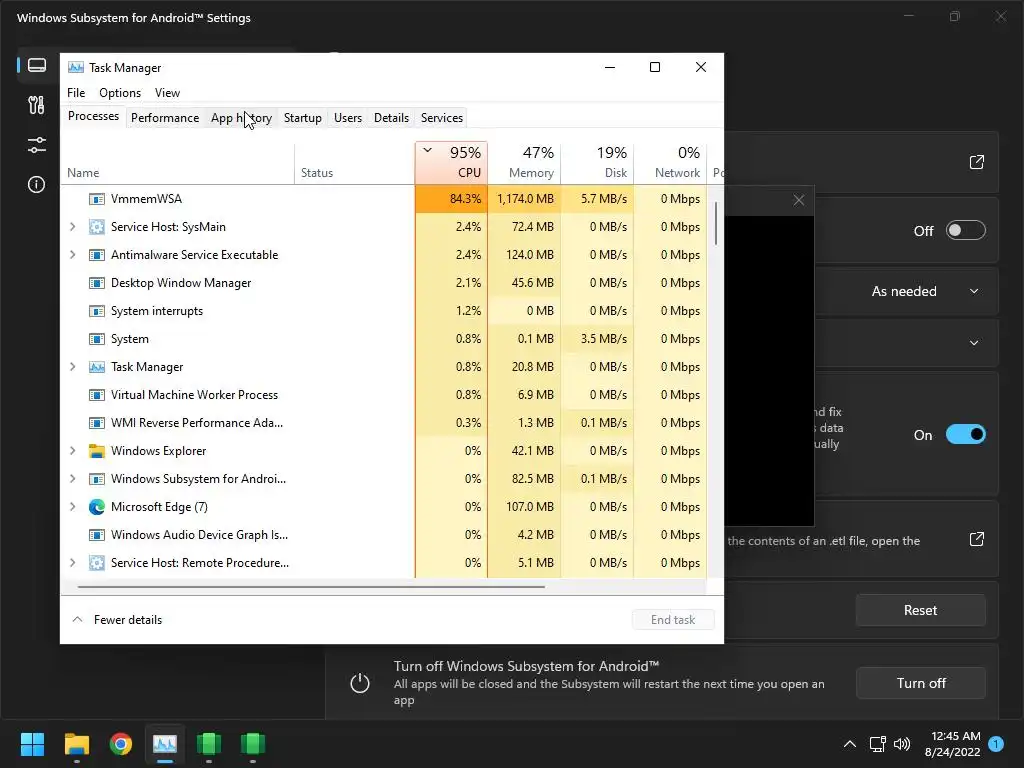The image size is (1024, 768).
Task: Click the VmmemWSA process icon
Action: click(x=97, y=199)
